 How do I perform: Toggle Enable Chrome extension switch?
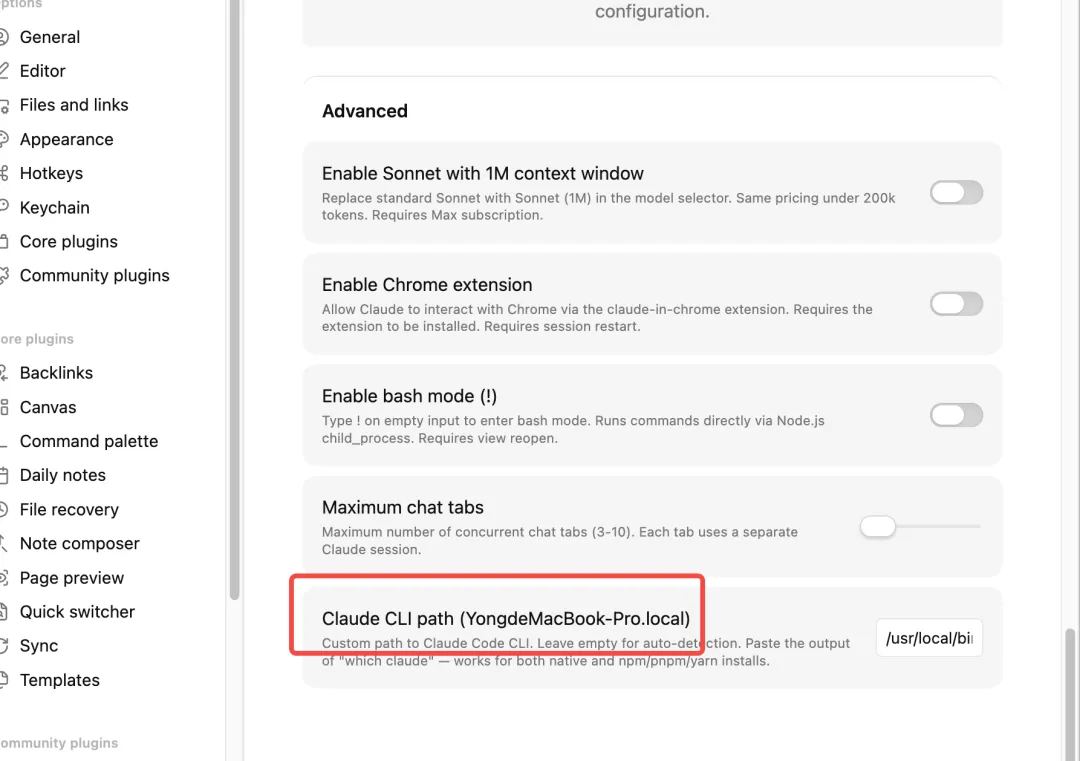[x=956, y=304]
